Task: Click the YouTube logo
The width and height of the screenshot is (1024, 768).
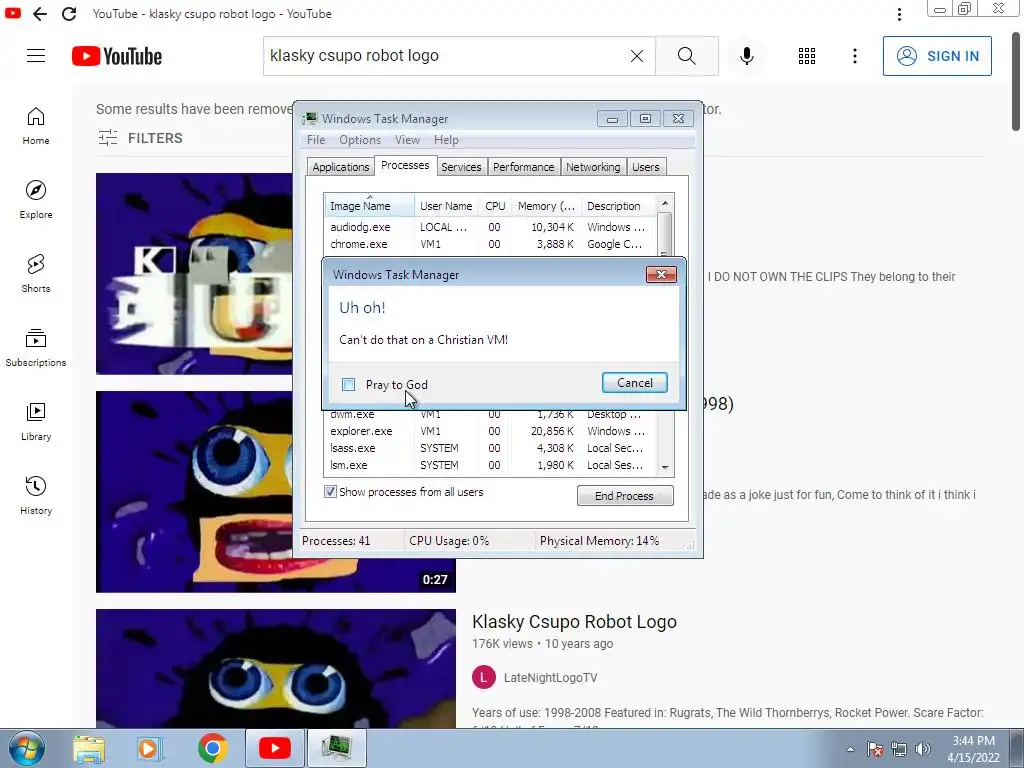Action: pos(117,56)
